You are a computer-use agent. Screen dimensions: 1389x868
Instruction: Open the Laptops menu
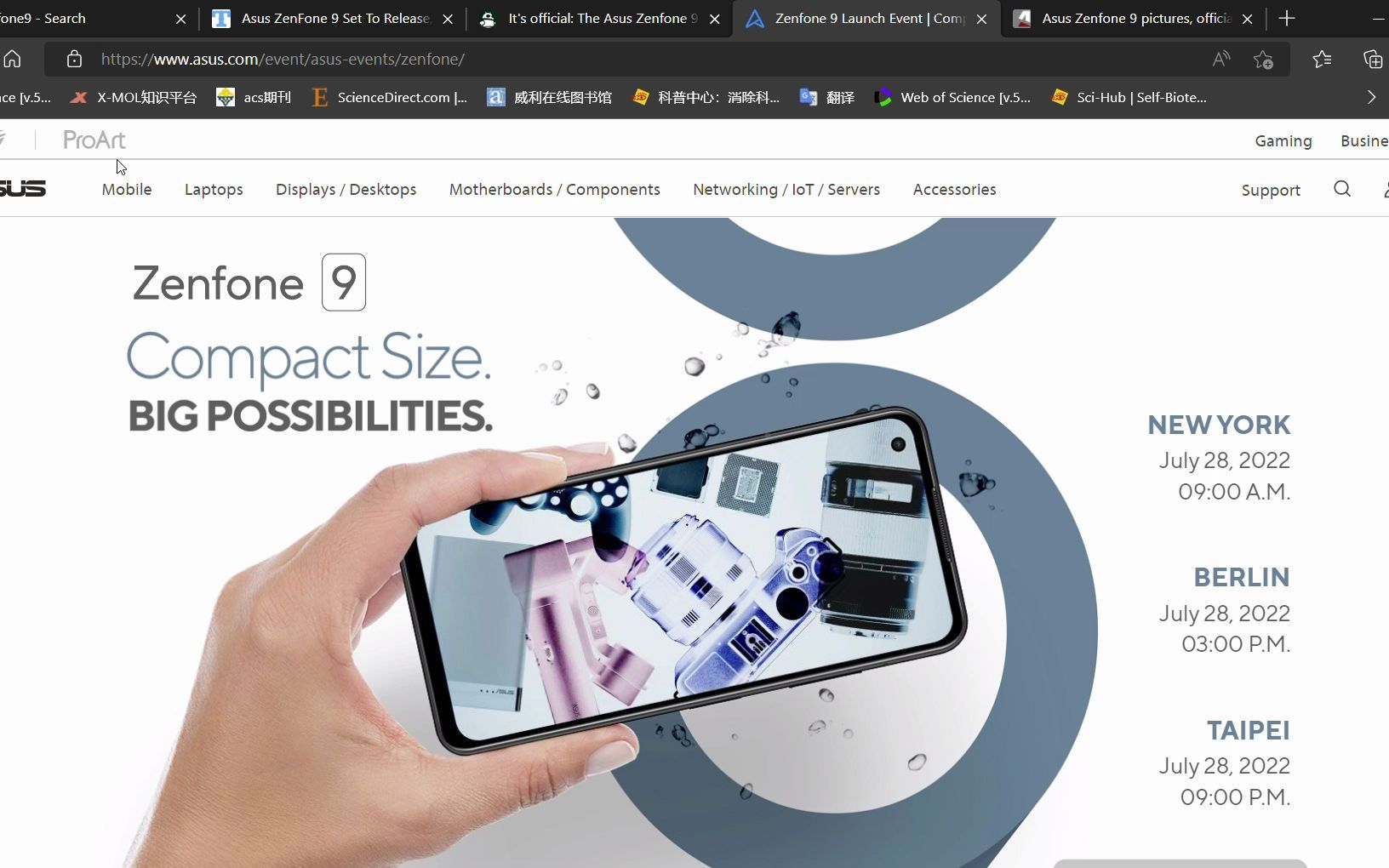[214, 189]
